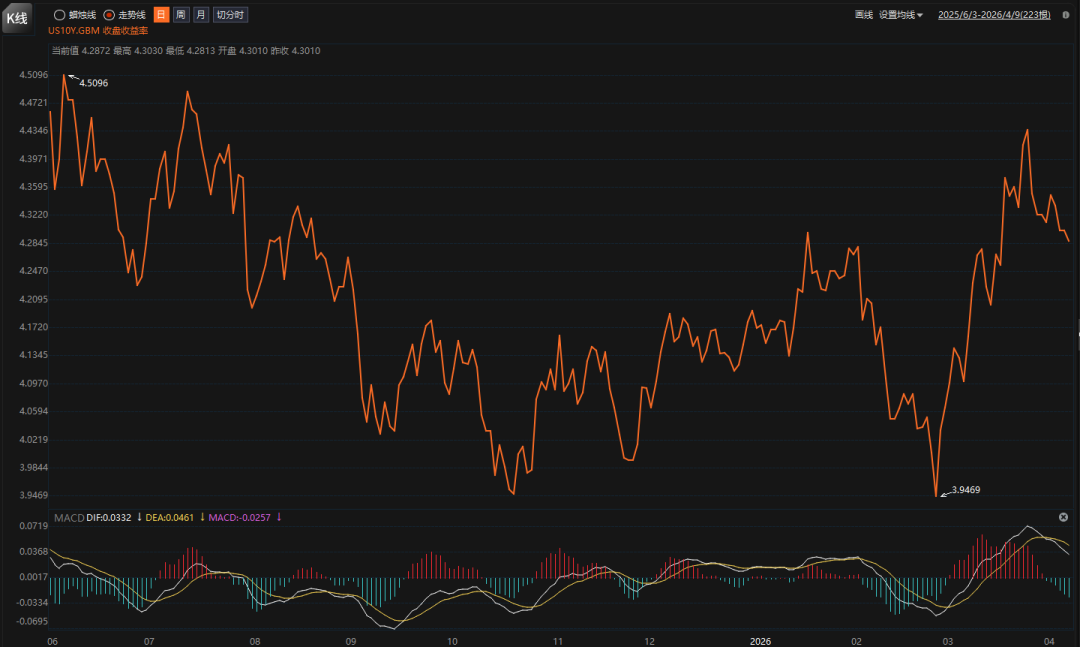Click the MACD indicator name label
This screenshot has height=647, width=1080.
[67, 517]
